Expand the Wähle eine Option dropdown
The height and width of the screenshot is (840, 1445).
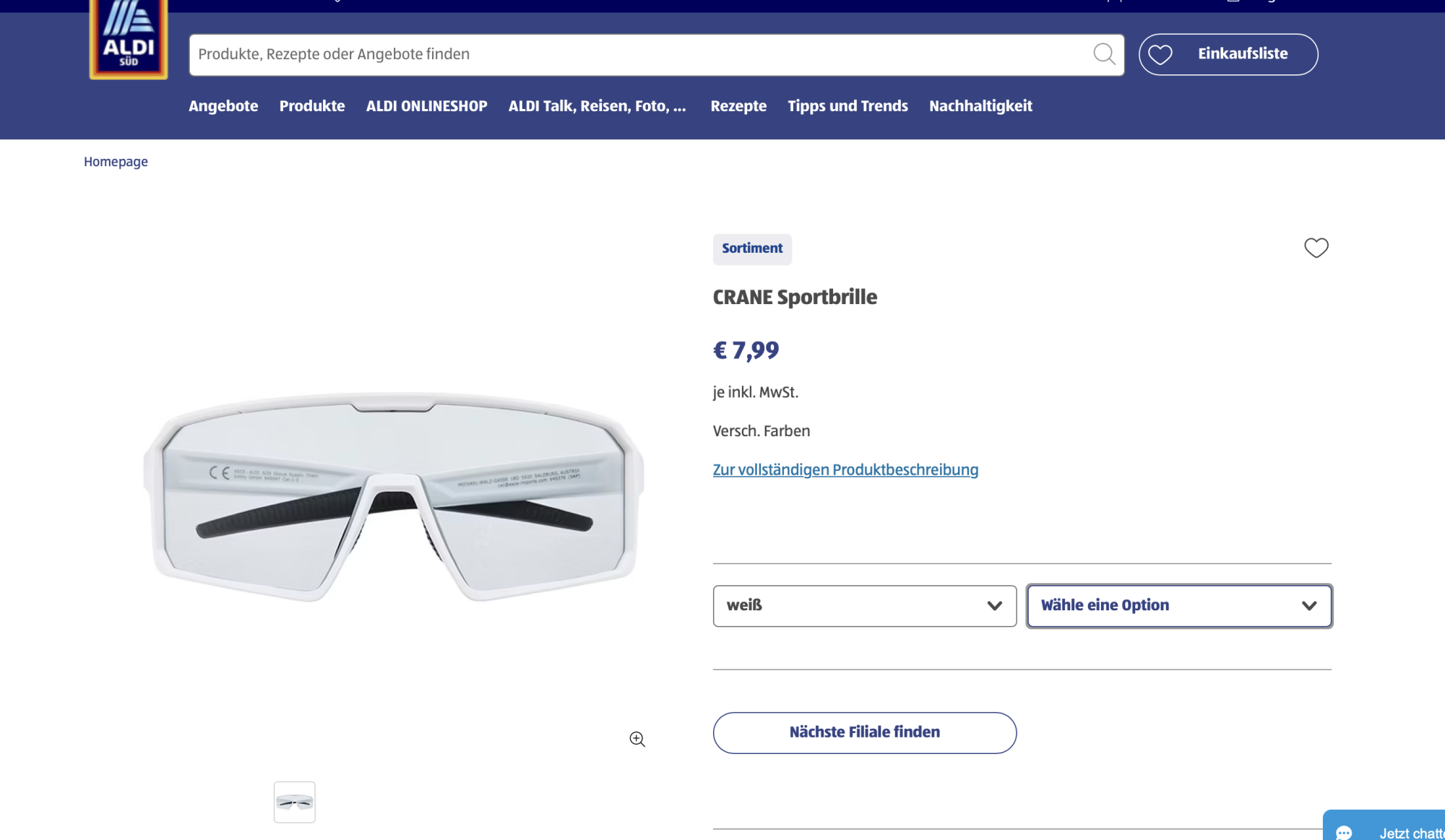pyautogui.click(x=1179, y=606)
